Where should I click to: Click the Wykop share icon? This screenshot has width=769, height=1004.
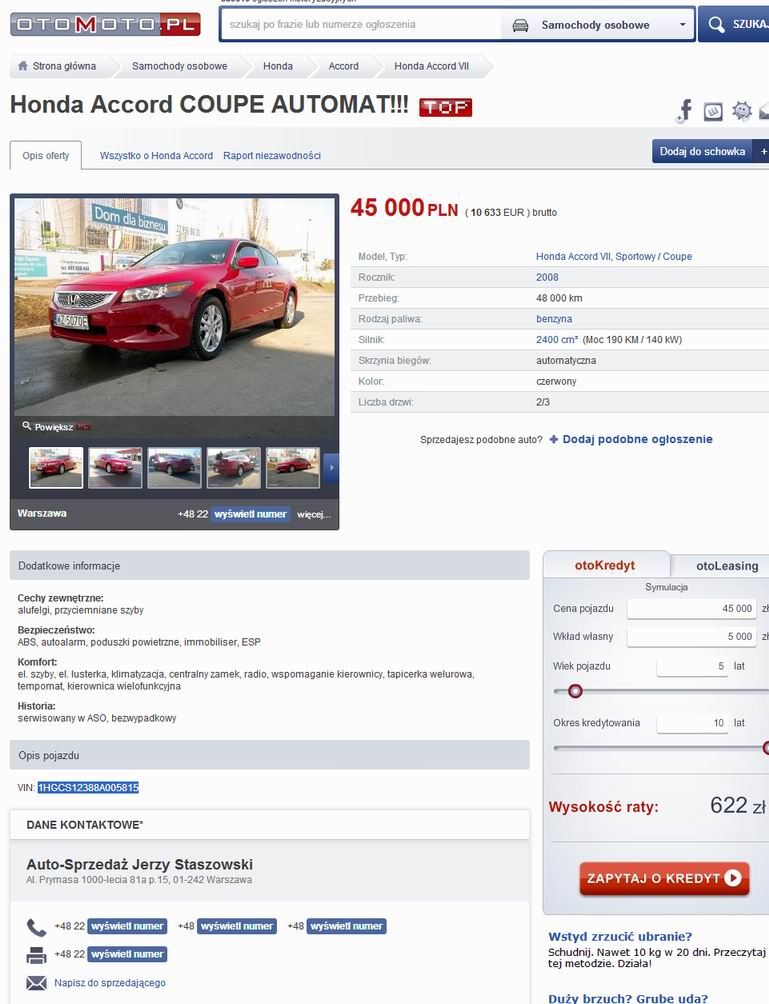(713, 111)
